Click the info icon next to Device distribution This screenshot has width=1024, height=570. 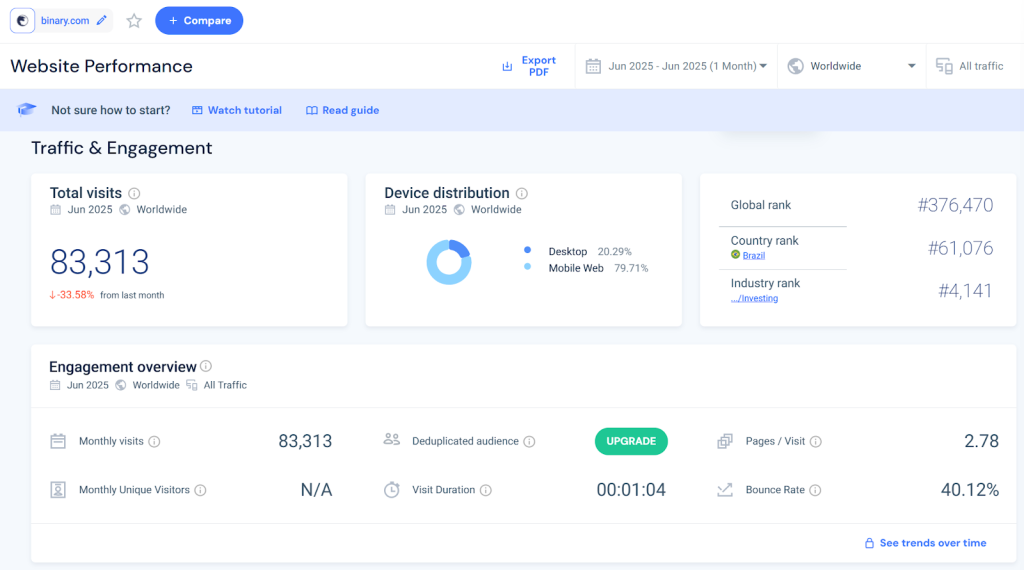[x=522, y=193]
